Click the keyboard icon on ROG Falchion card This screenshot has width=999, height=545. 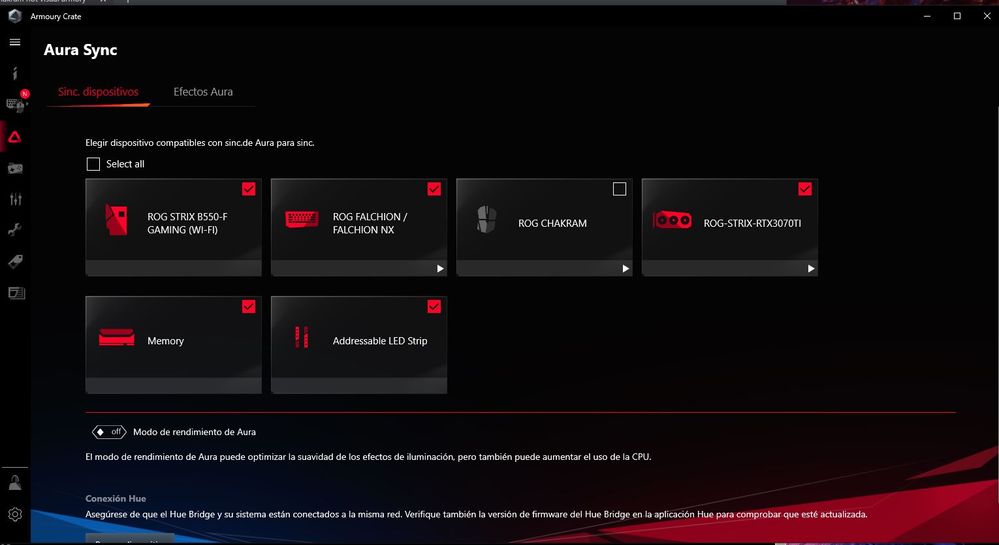pyautogui.click(x=301, y=219)
